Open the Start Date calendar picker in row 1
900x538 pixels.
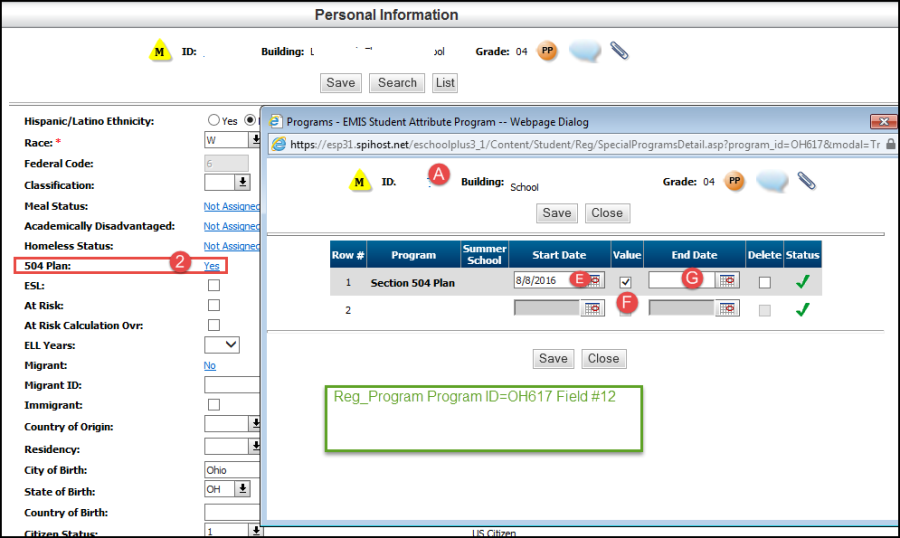tap(594, 282)
